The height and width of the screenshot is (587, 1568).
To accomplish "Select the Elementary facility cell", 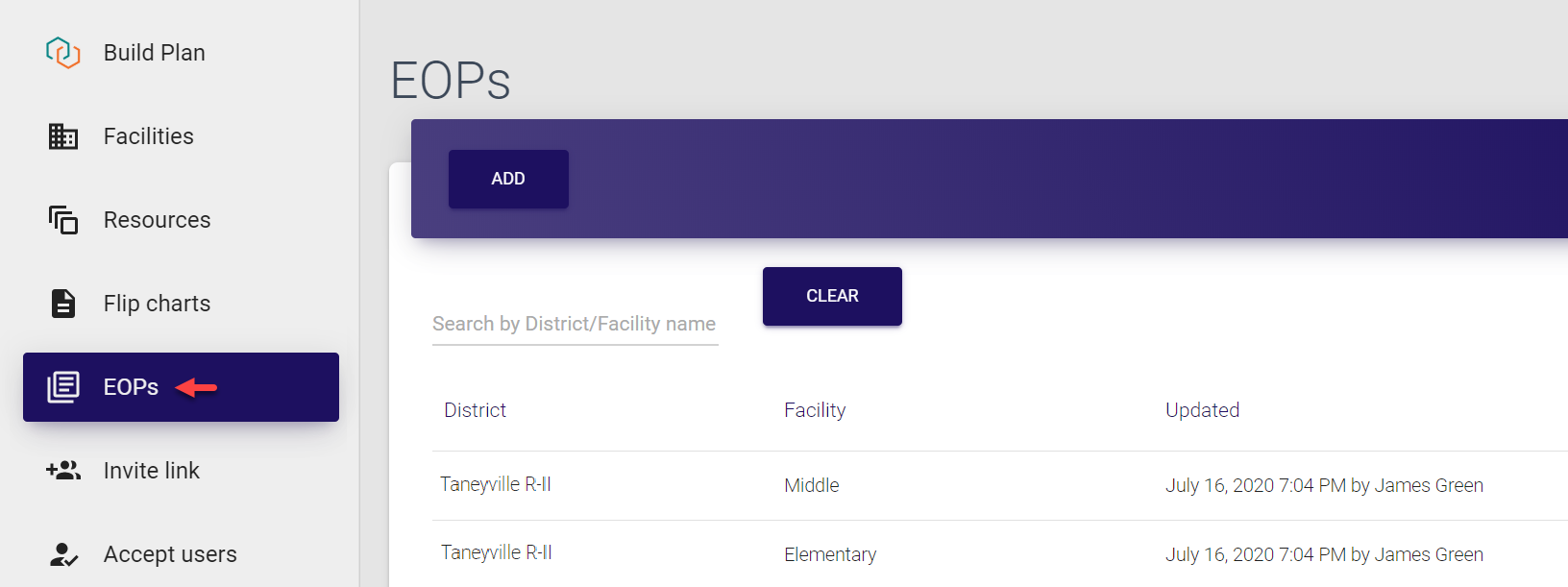I will 830,554.
